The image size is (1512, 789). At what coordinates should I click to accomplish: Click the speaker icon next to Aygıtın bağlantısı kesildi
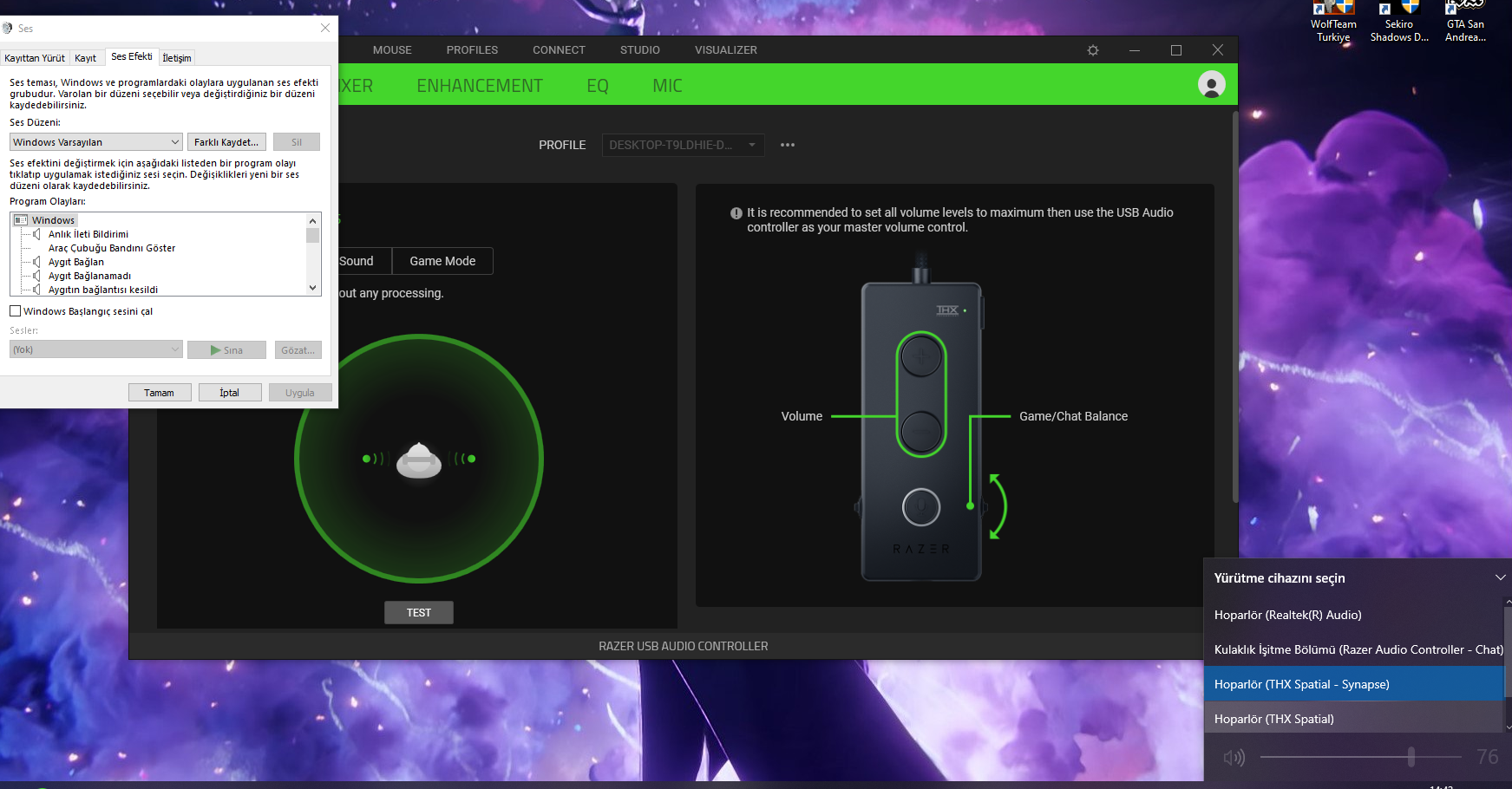36,290
